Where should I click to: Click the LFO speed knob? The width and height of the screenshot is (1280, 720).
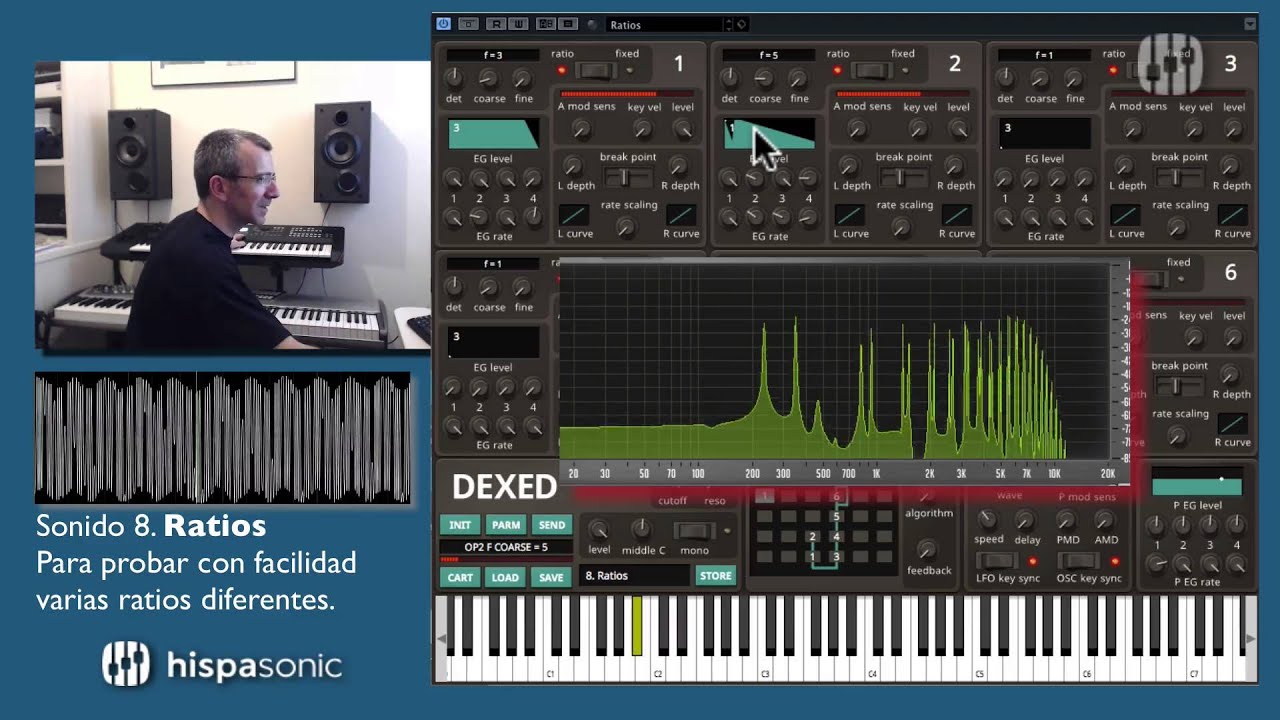pos(988,520)
